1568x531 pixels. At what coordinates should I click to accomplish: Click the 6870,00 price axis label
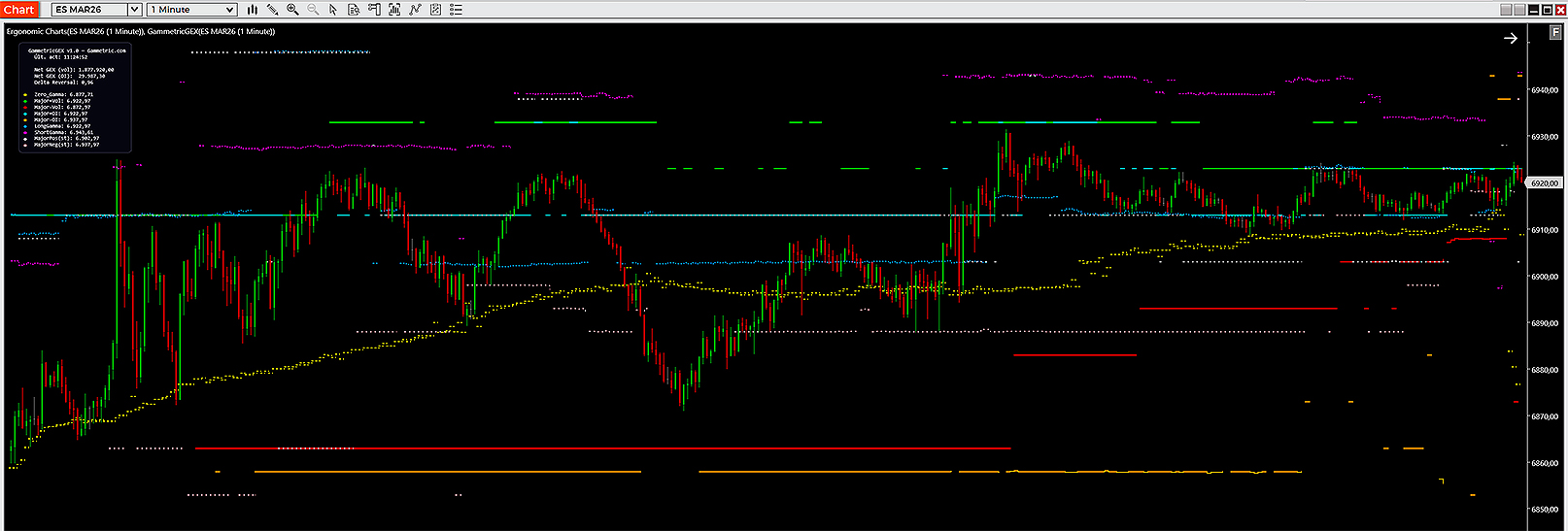click(x=1545, y=416)
